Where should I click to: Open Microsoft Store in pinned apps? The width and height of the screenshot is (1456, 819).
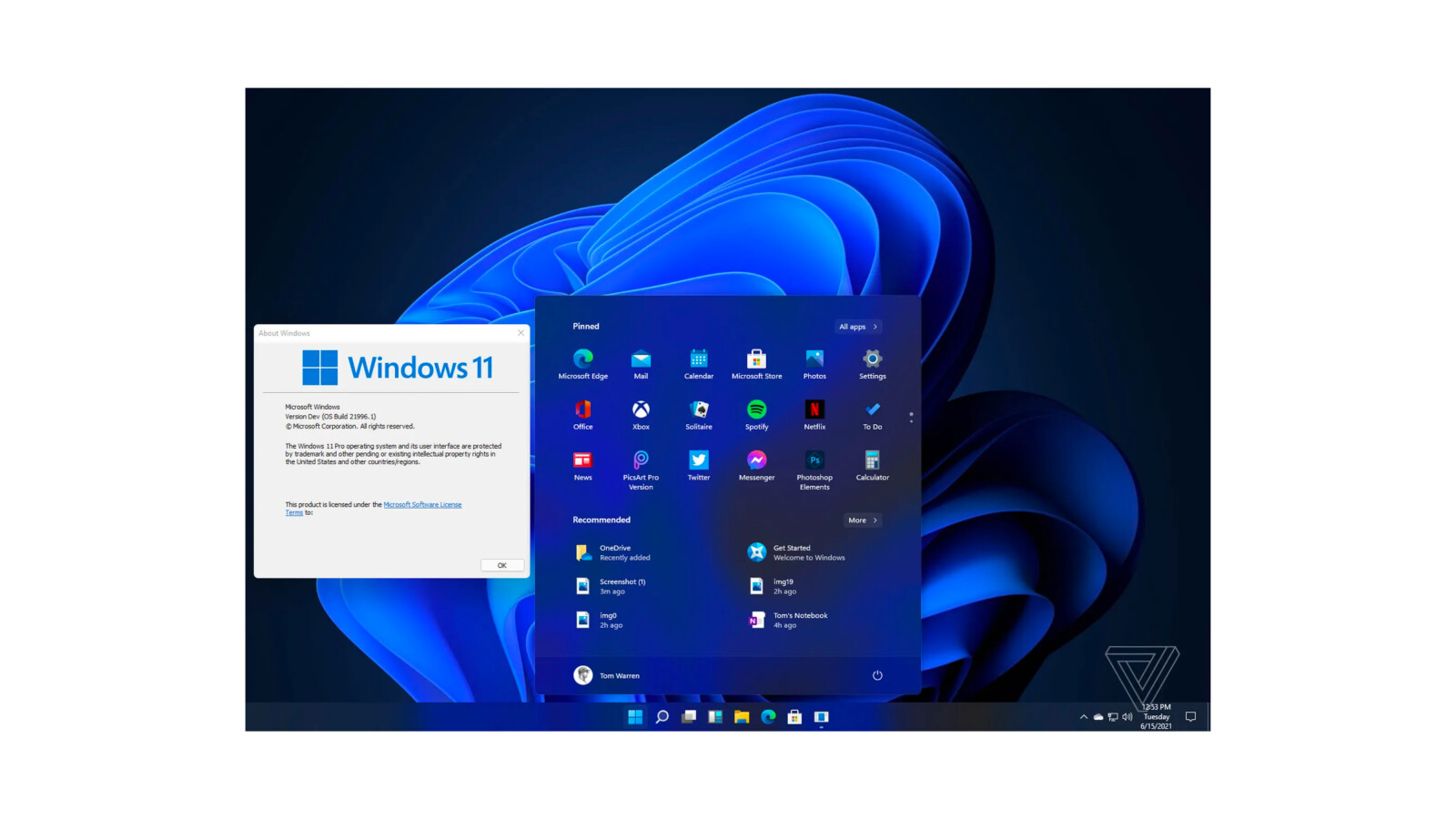pos(756,364)
